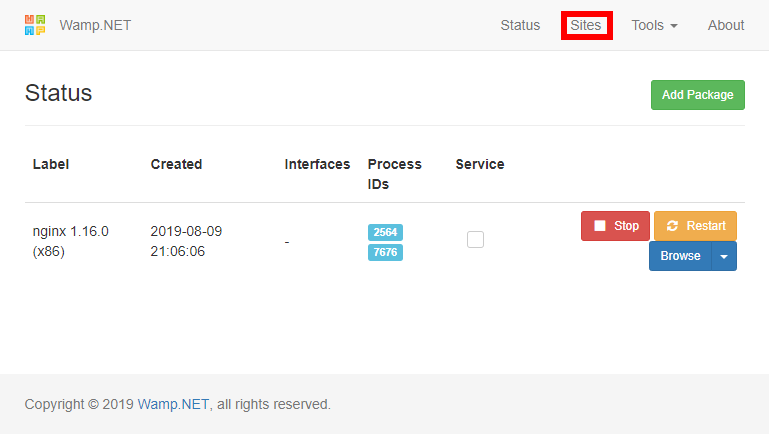Click the Browse button for nginx

pos(680,255)
